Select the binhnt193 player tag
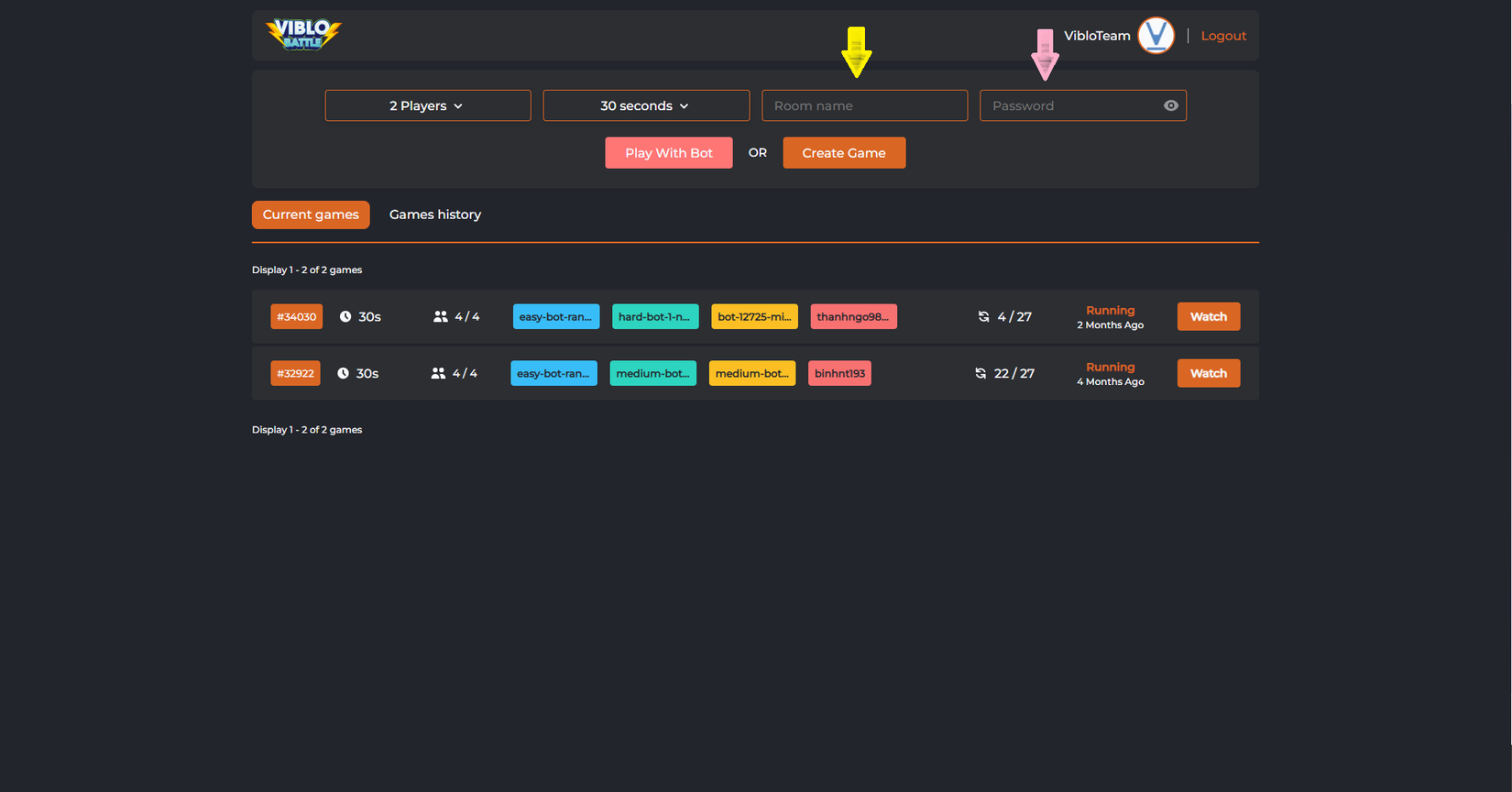1512x792 pixels. 839,373
